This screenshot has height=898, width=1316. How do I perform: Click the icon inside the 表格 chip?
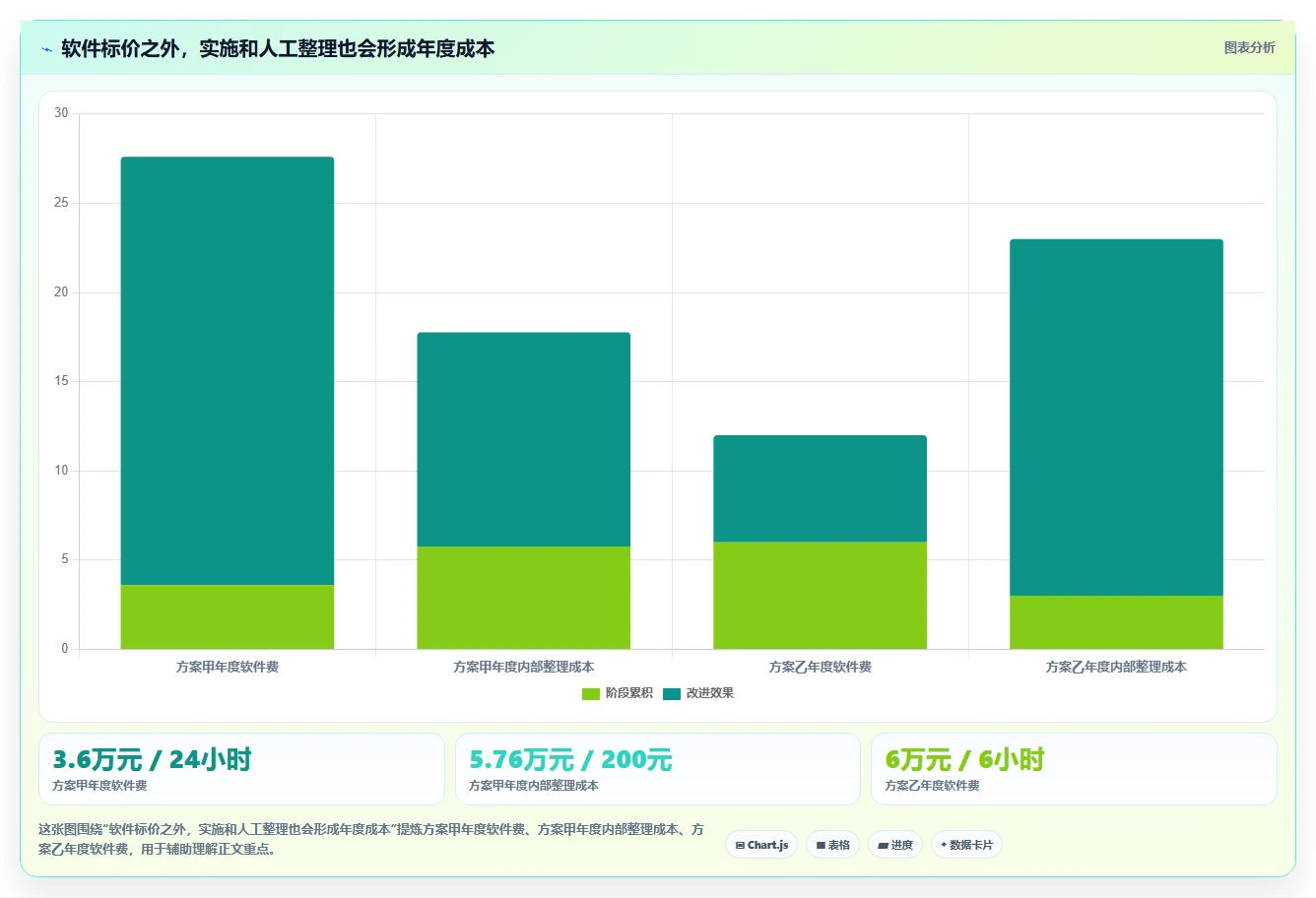coord(821,845)
